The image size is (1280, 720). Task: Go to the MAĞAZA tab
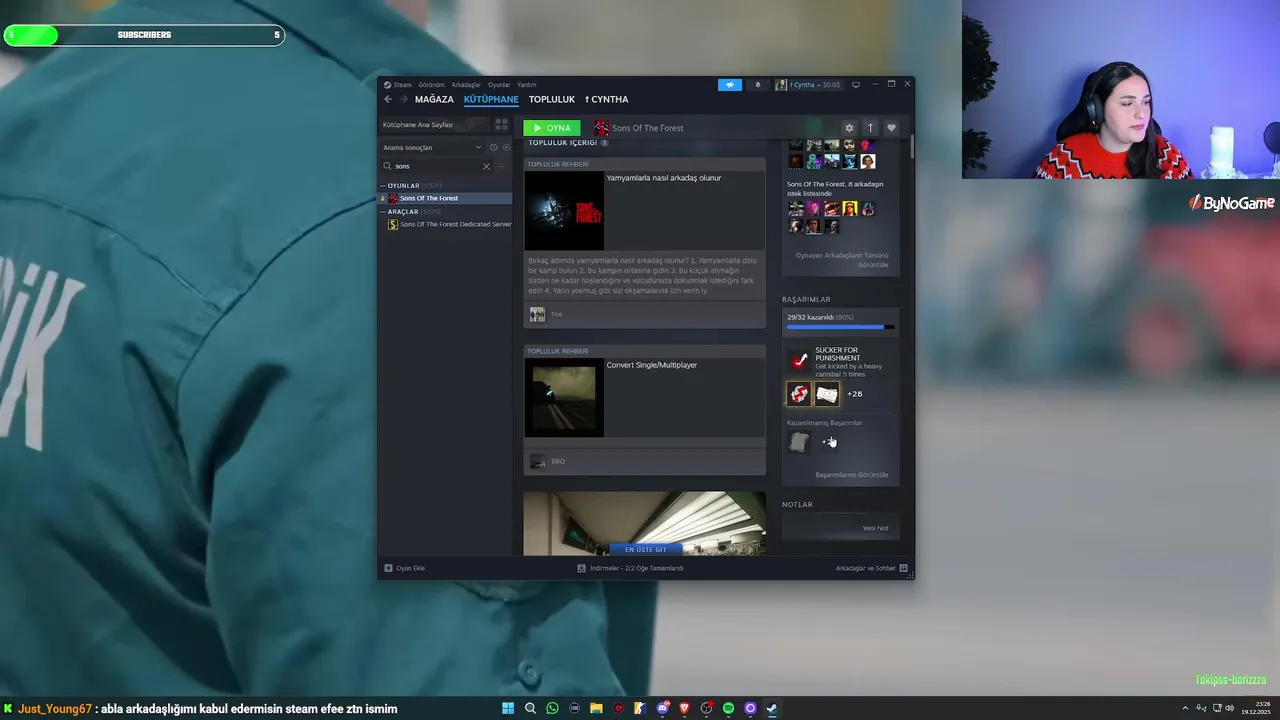434,99
